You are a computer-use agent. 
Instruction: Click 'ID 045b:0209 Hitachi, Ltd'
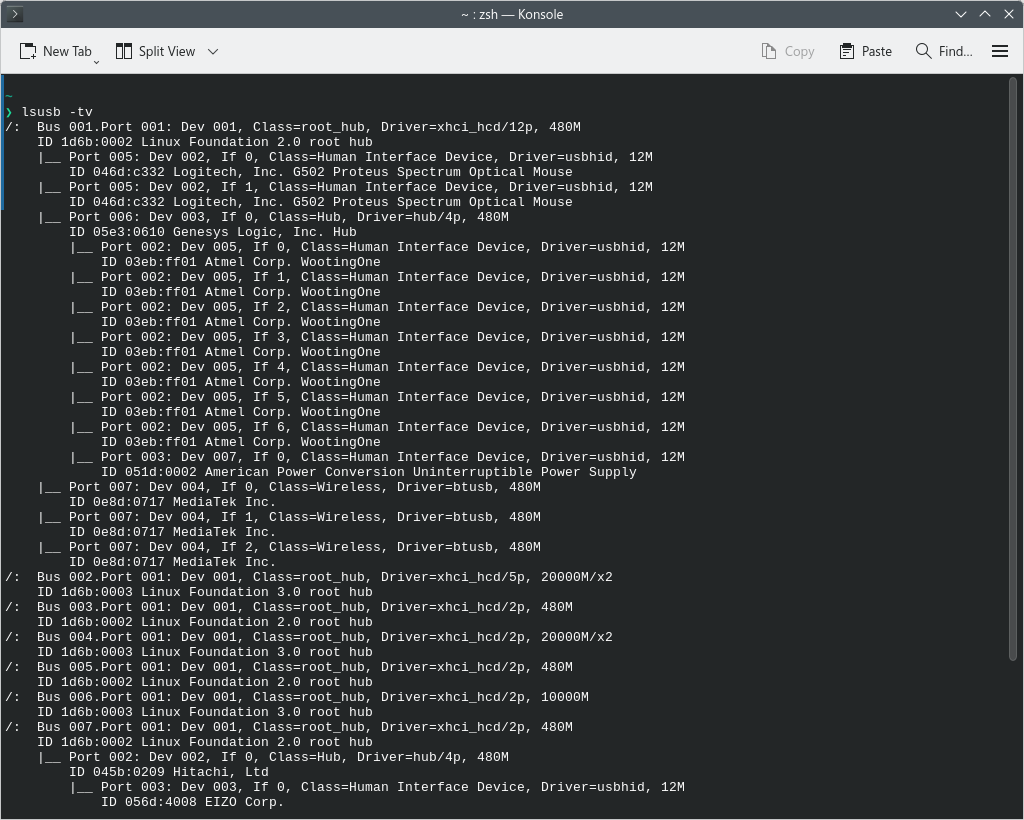pyautogui.click(x=169, y=772)
